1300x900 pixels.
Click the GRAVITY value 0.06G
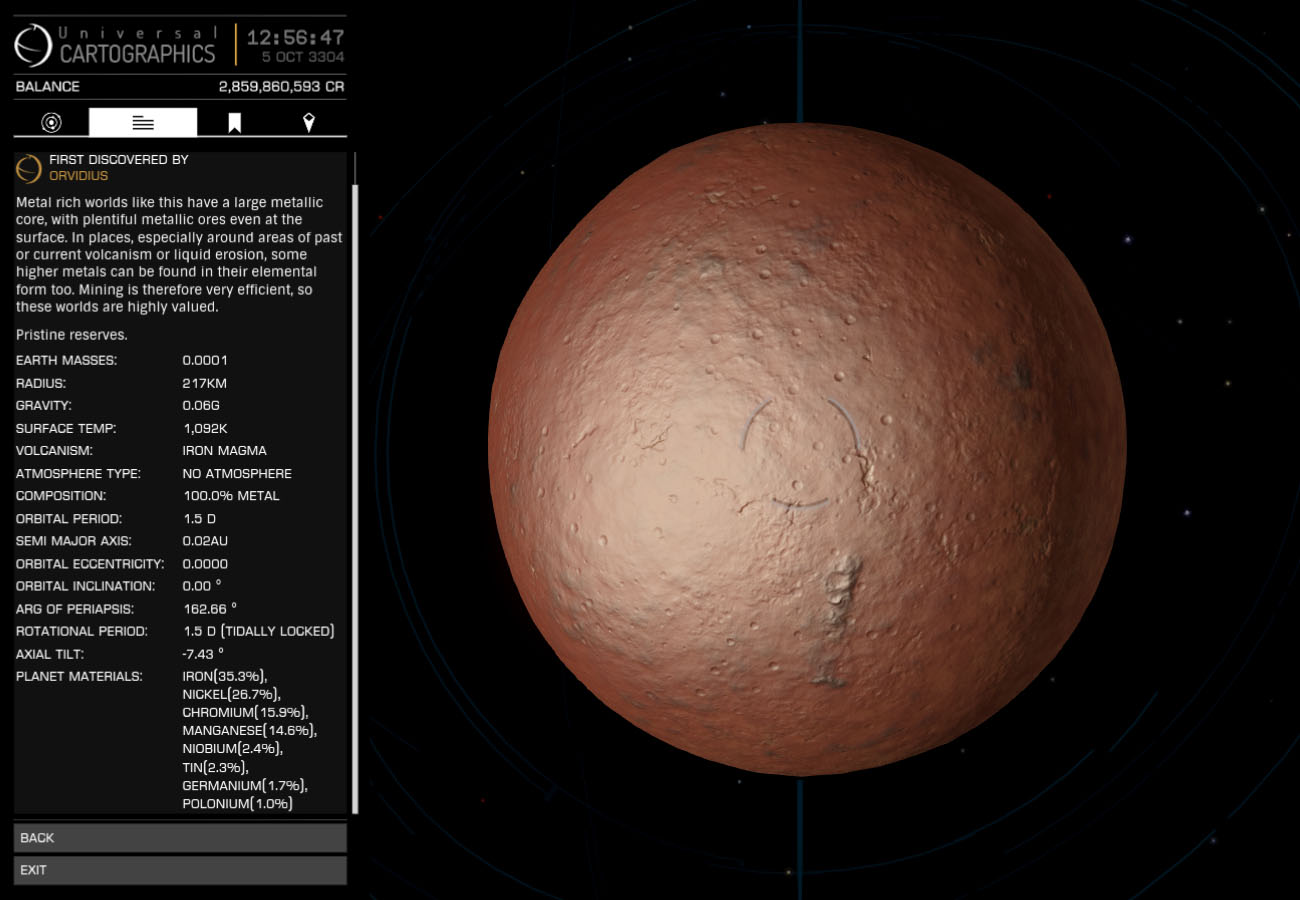[x=201, y=406]
